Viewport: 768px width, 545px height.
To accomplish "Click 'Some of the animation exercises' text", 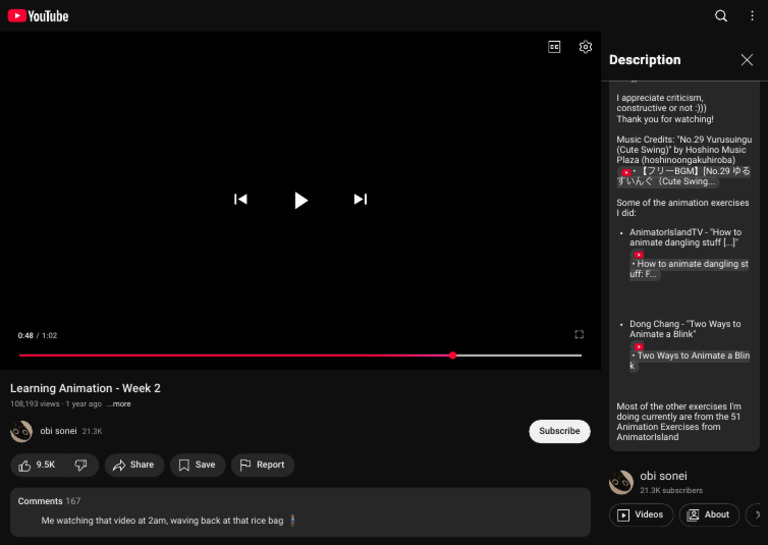I will pos(682,208).
